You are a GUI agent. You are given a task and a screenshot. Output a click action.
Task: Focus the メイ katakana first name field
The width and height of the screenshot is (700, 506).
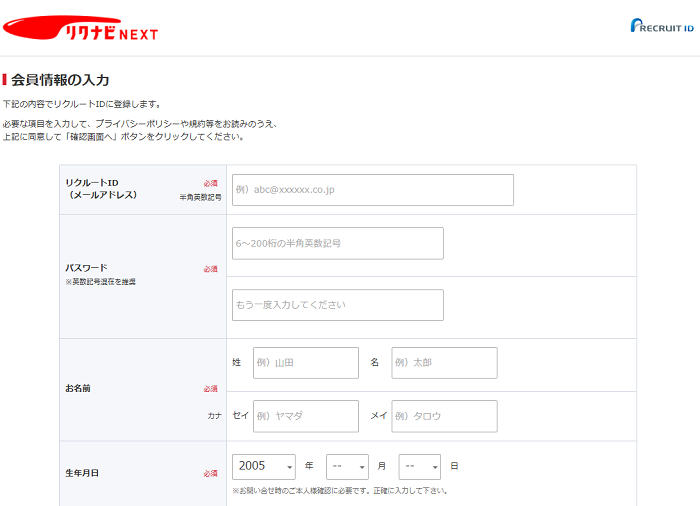click(444, 416)
